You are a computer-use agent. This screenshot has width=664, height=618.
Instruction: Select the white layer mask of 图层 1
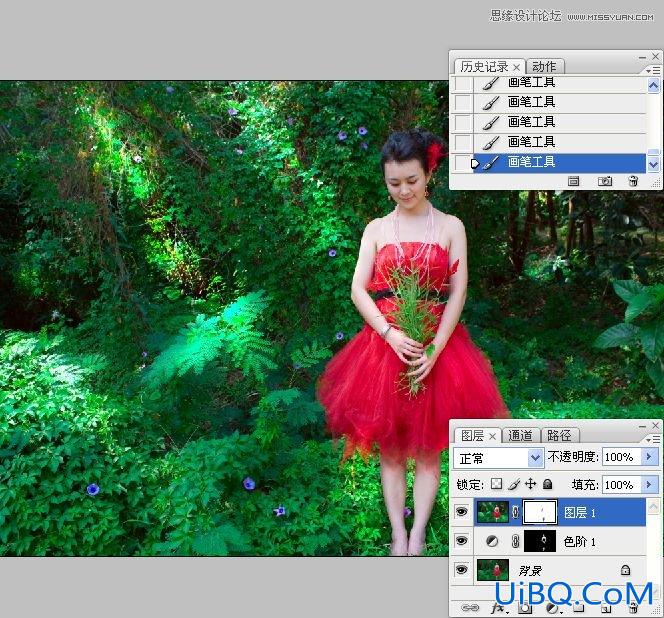[540, 512]
